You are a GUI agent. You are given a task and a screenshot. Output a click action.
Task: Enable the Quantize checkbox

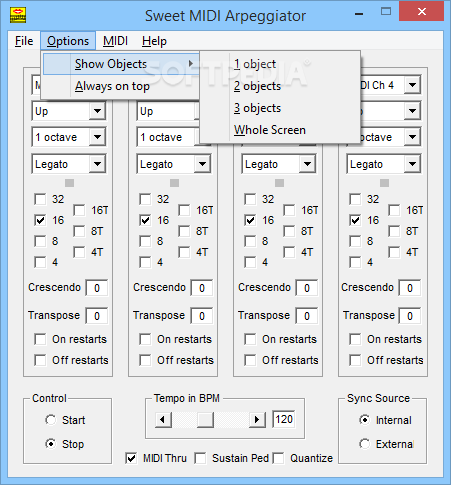(278, 458)
